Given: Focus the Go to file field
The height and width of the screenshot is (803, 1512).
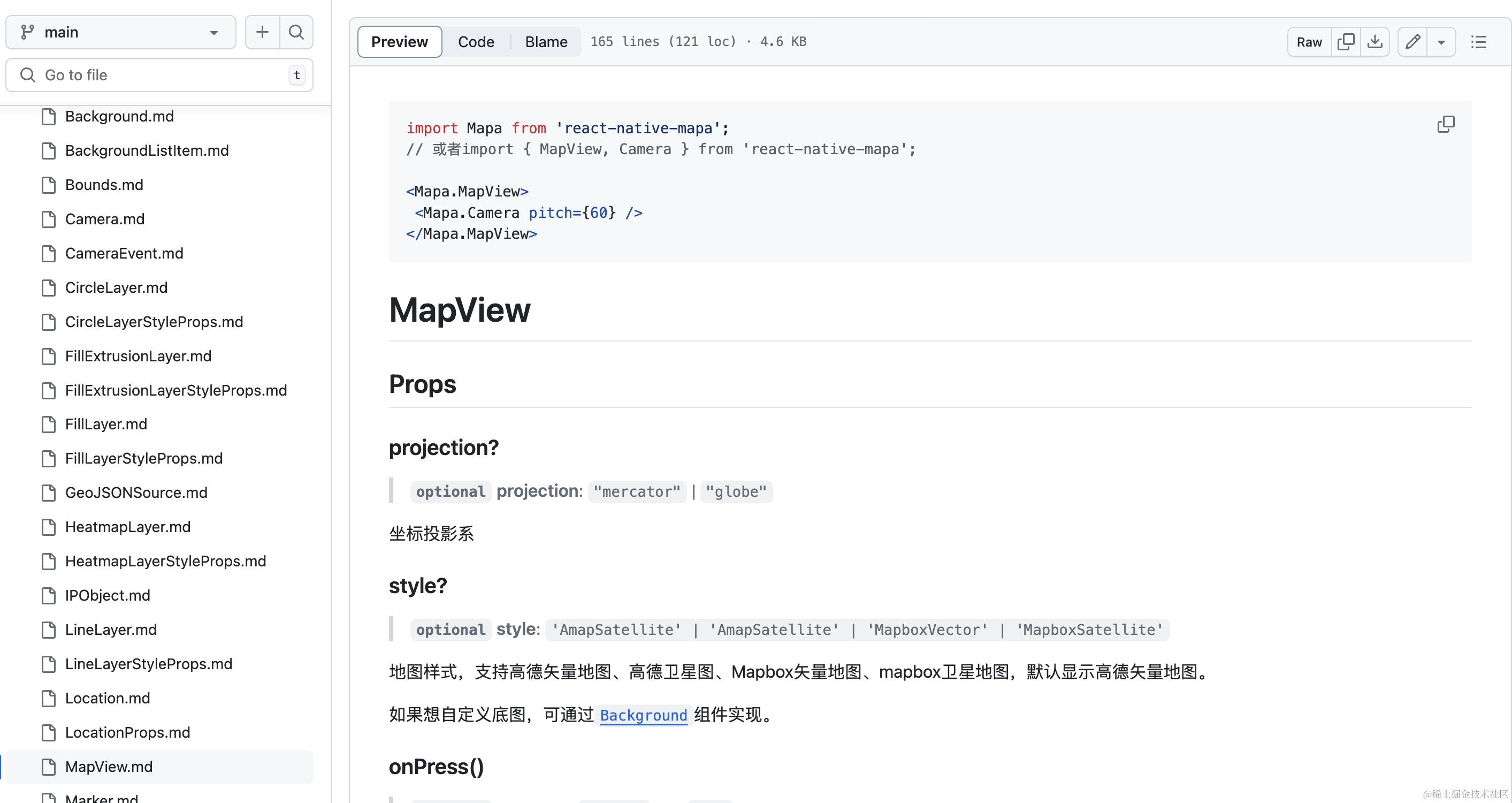Looking at the screenshot, I should coord(158,75).
